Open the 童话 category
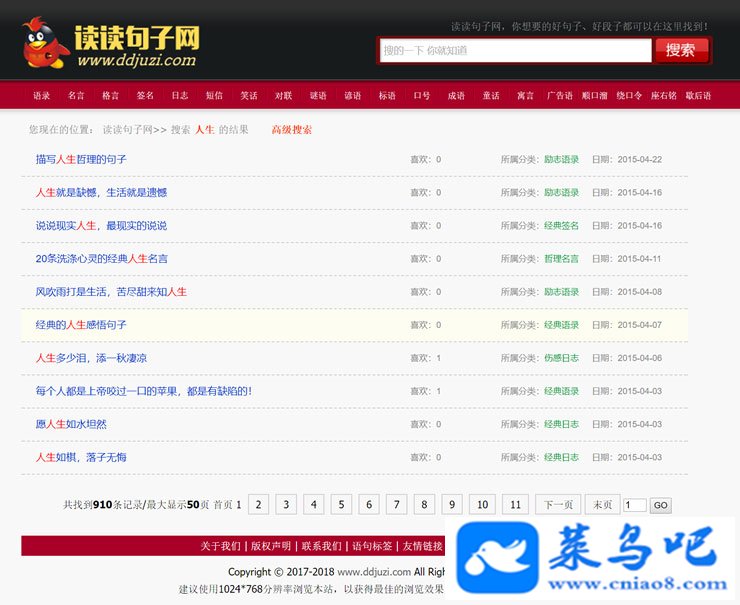This screenshot has height=605, width=740. [491, 95]
